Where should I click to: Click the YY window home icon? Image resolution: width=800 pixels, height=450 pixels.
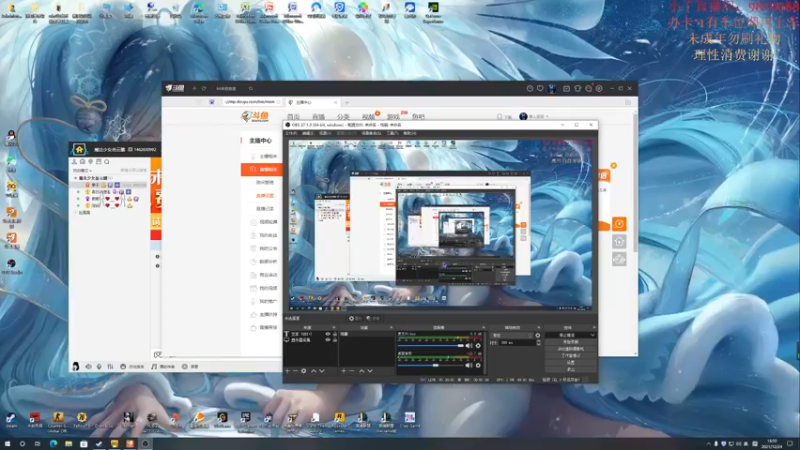[x=79, y=149]
